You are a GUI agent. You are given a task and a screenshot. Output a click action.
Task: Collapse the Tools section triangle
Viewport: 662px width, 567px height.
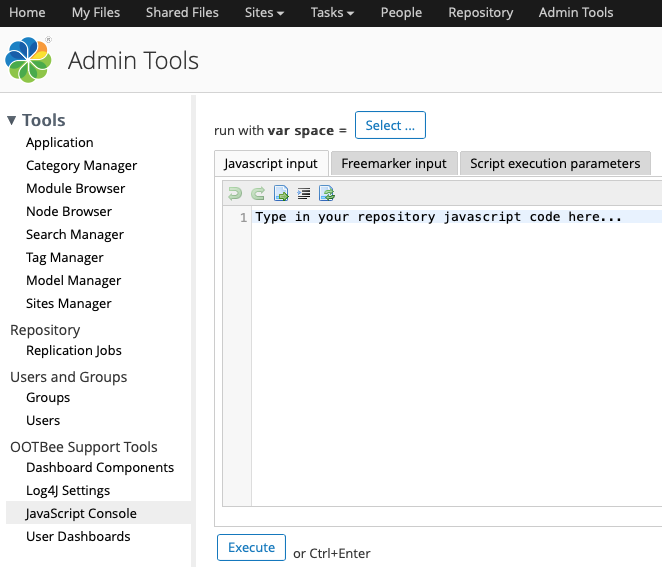pyautogui.click(x=12, y=120)
